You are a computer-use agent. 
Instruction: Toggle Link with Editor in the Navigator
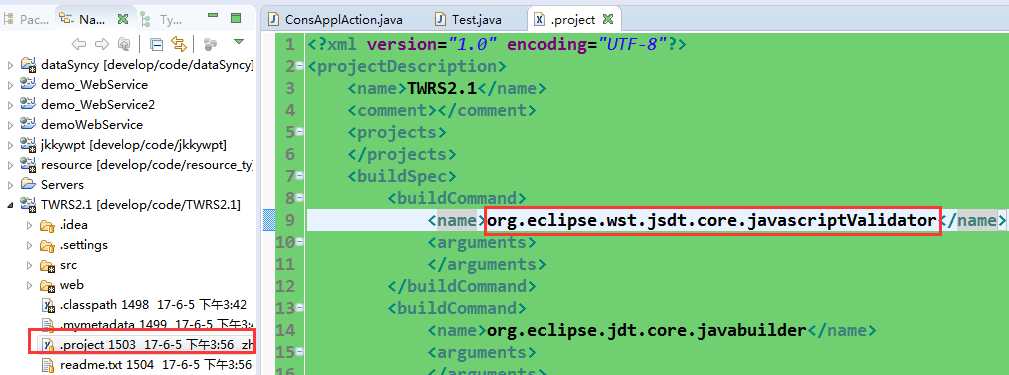179,44
